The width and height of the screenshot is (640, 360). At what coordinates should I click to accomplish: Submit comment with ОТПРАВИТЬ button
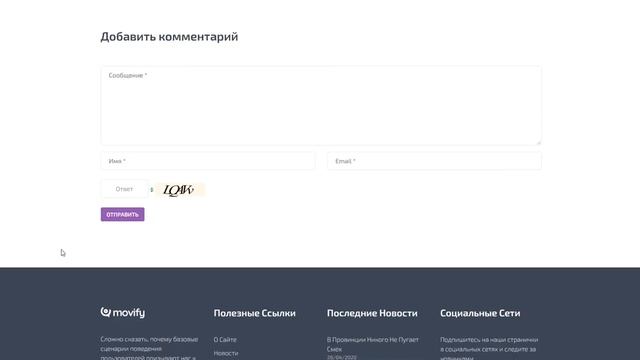(x=122, y=214)
